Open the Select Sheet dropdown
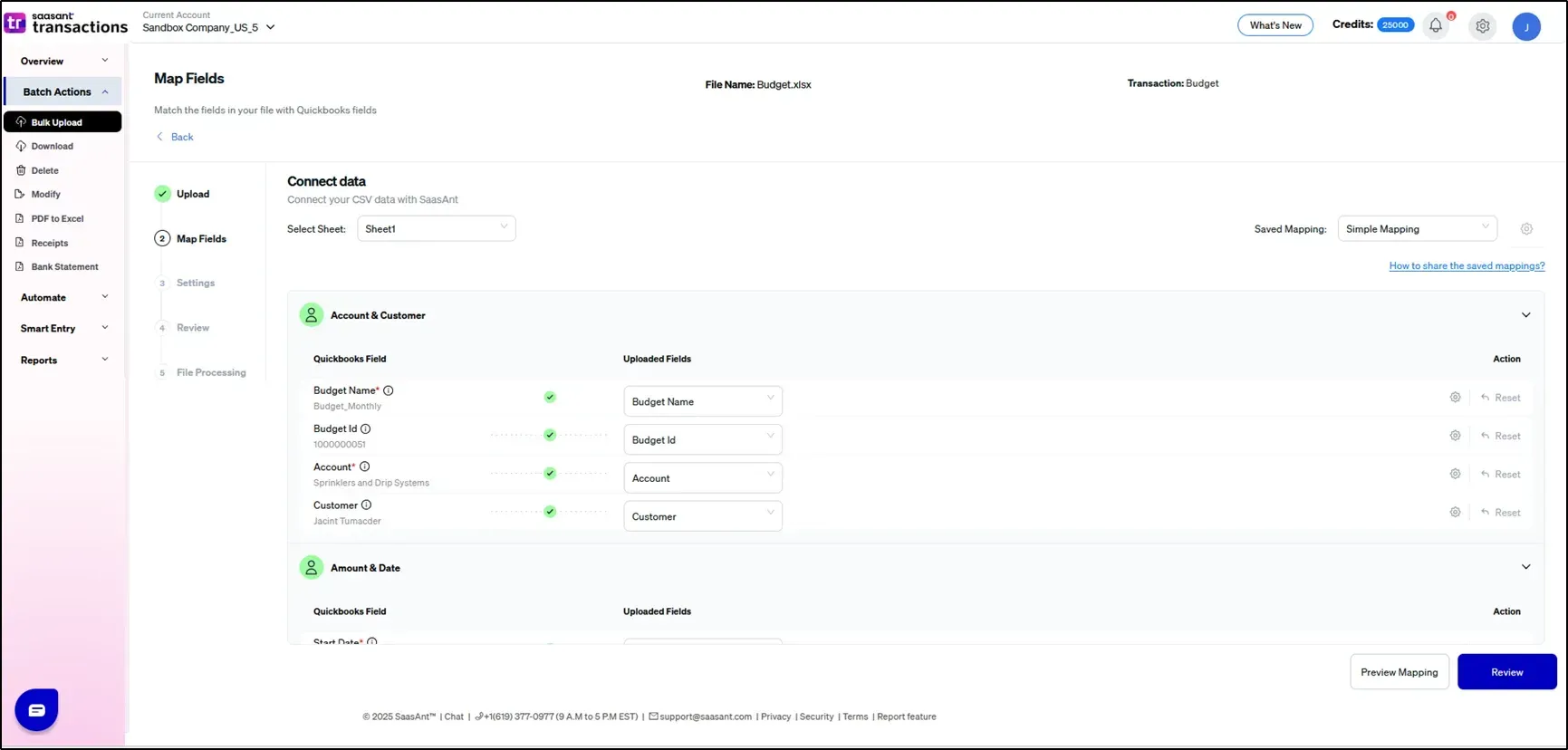This screenshot has width=1568, height=750. click(437, 228)
